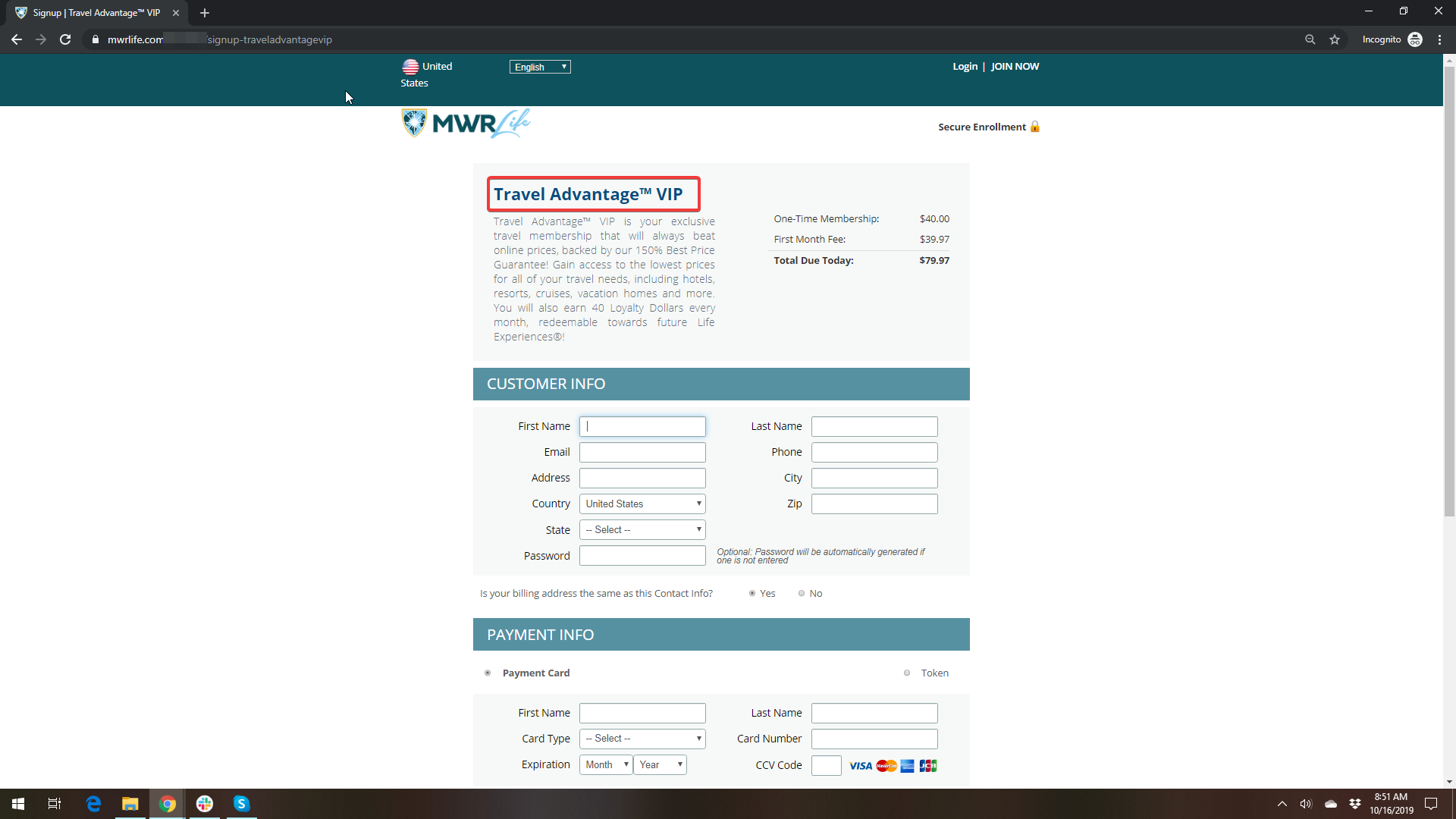
Task: Click the browser zoom magnifier icon
Action: tap(1310, 39)
